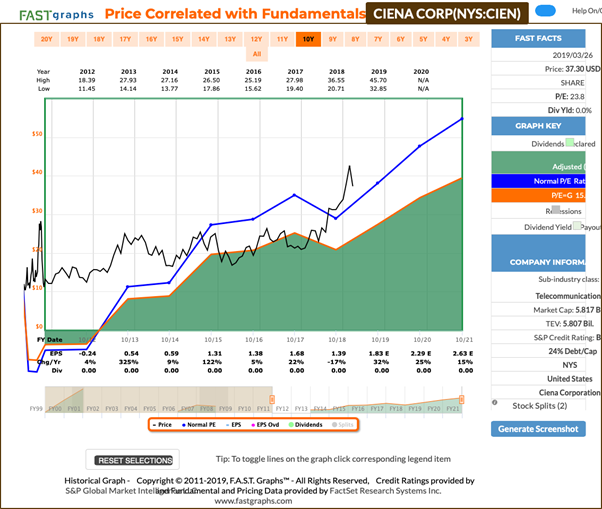The height and width of the screenshot is (509, 602).
Task: Click the info icon beside Stock Splits
Action: click(x=494, y=402)
